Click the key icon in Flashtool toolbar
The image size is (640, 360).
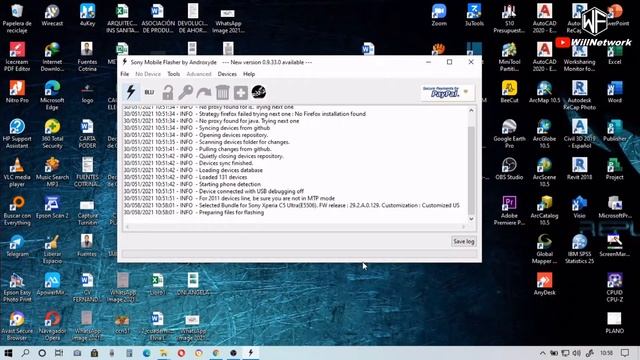coord(186,93)
